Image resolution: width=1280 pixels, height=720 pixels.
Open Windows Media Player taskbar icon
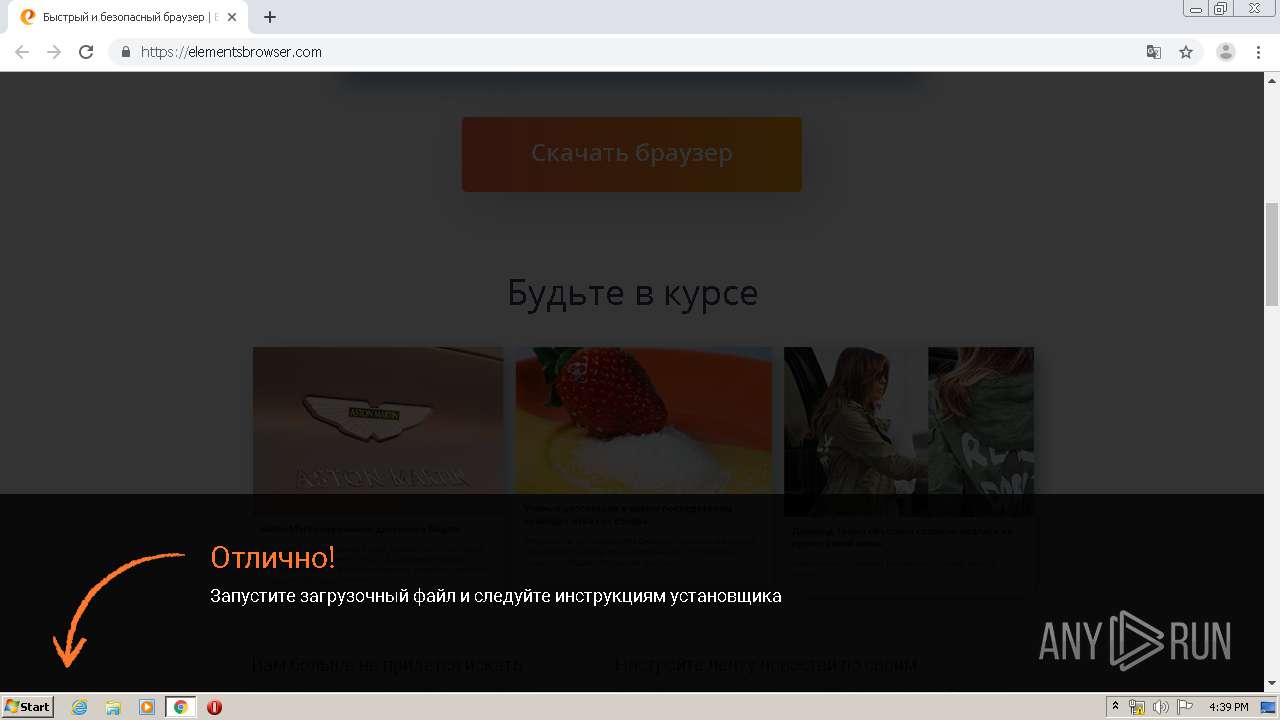(147, 707)
